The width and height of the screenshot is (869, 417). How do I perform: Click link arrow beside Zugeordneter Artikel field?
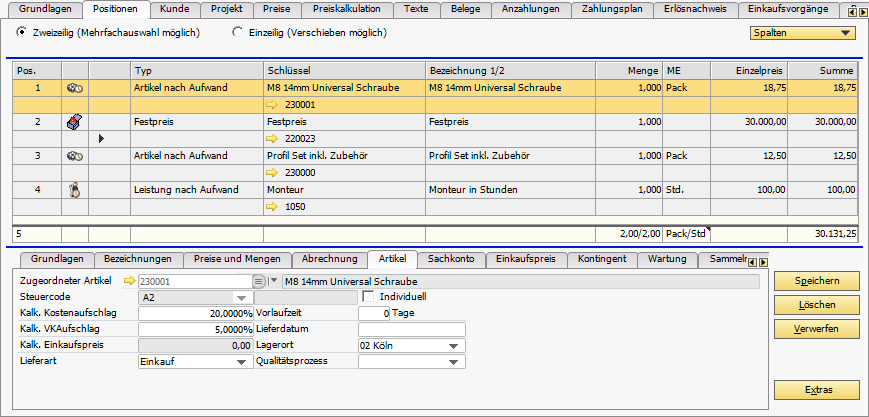click(x=129, y=281)
